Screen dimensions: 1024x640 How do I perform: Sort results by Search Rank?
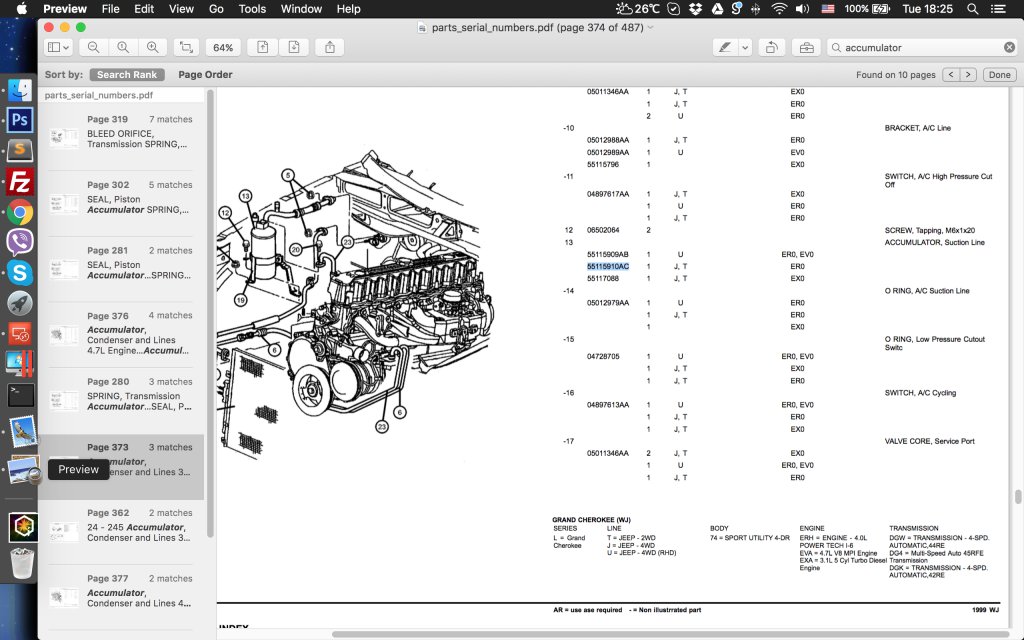[127, 74]
